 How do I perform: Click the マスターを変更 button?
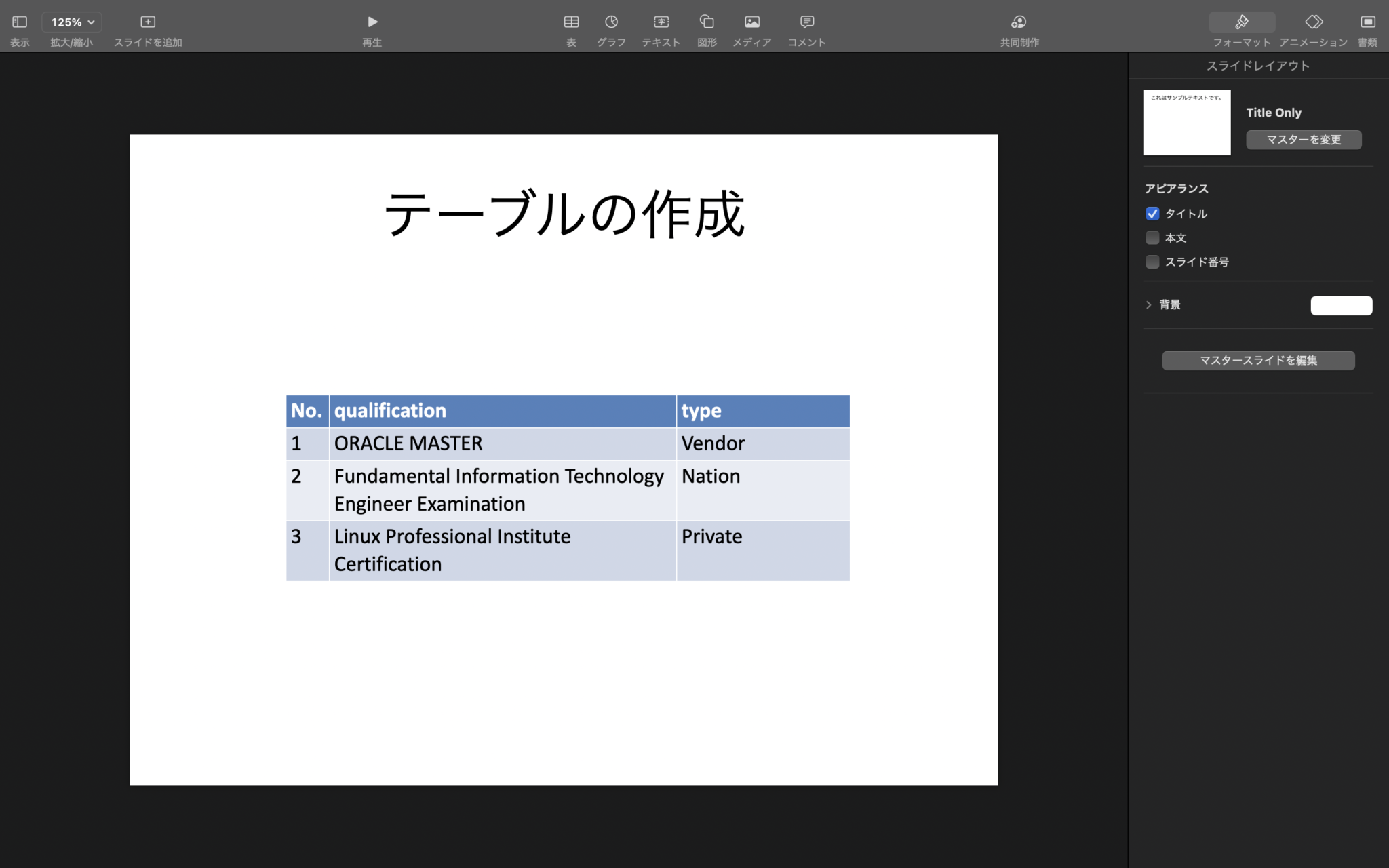[1304, 140]
